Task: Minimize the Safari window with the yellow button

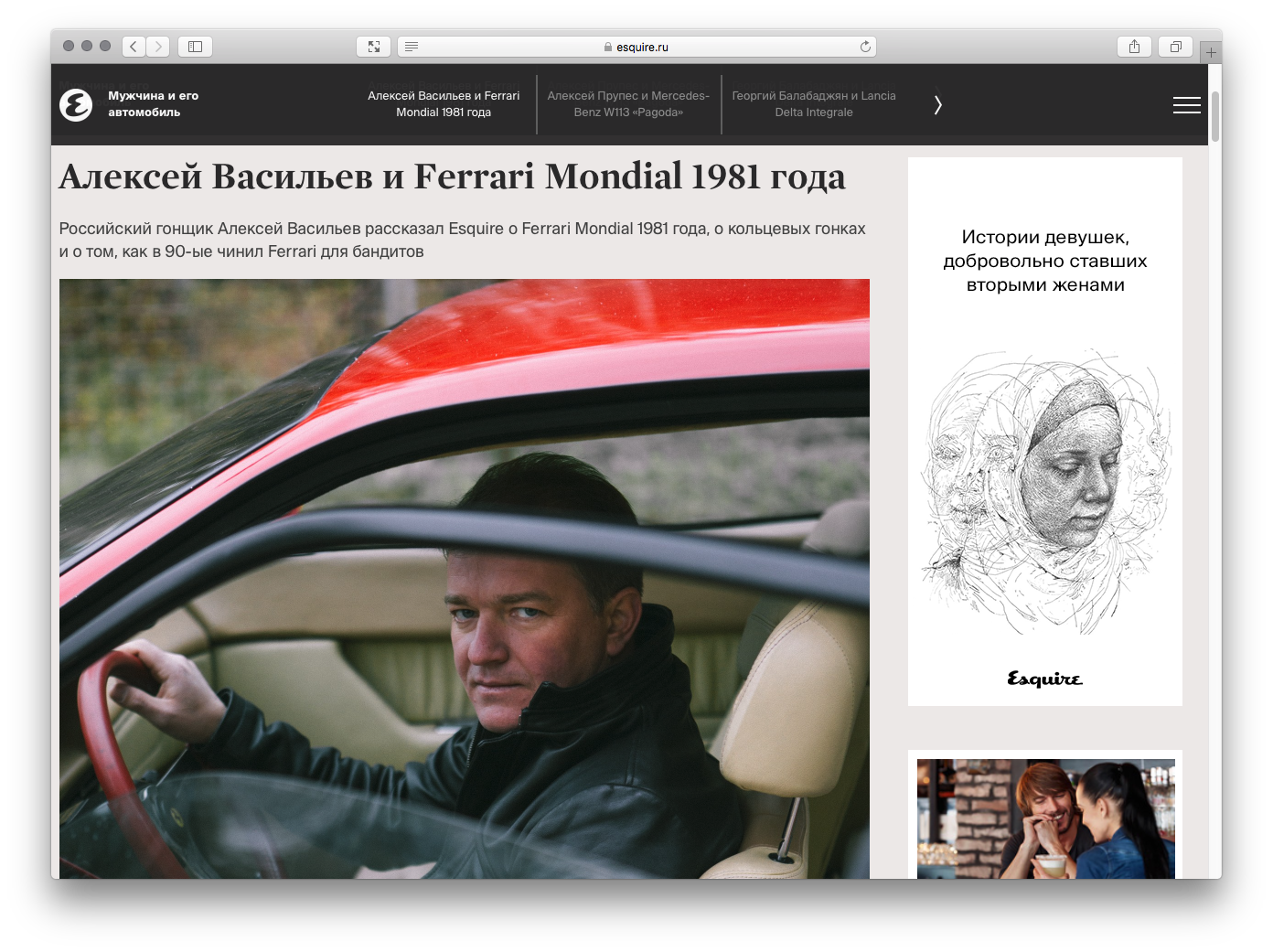Action: click(87, 46)
